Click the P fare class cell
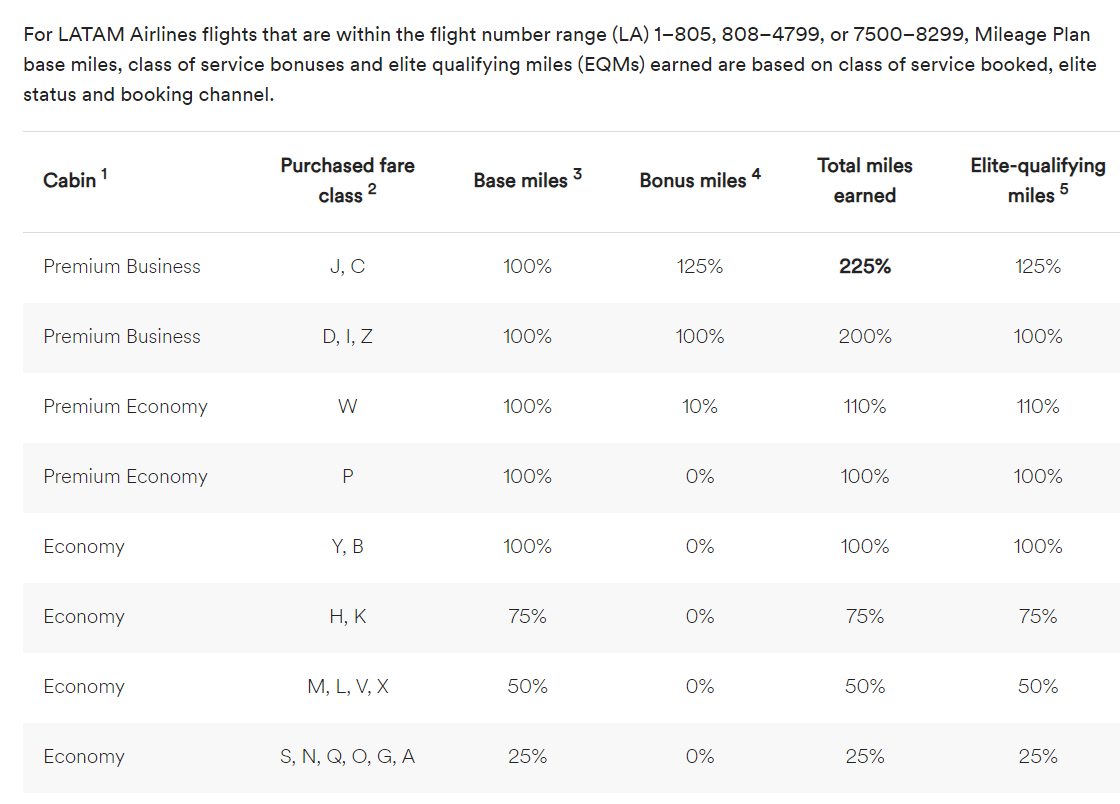The height and width of the screenshot is (804, 1120). click(x=347, y=477)
